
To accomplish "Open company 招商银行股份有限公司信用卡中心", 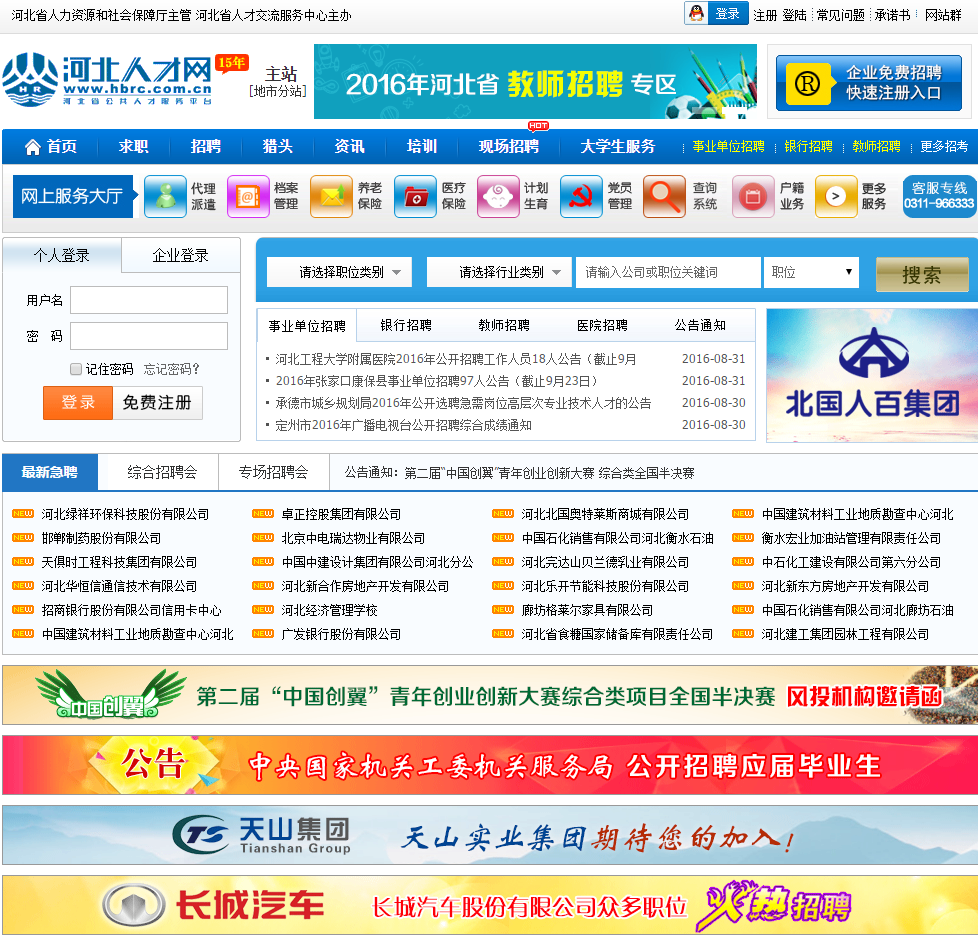I will (131, 610).
